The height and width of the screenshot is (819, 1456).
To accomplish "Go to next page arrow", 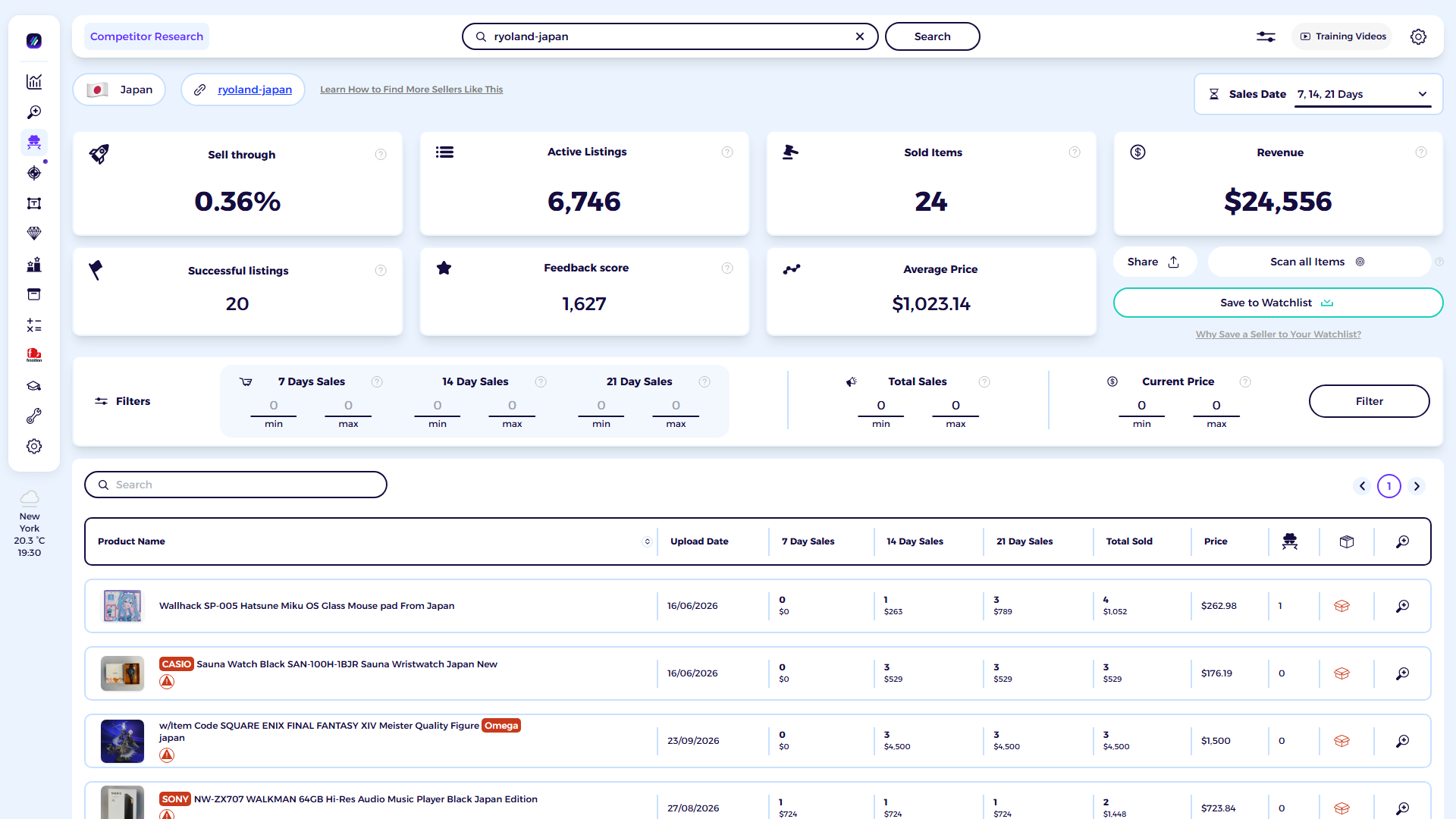I will pyautogui.click(x=1417, y=486).
